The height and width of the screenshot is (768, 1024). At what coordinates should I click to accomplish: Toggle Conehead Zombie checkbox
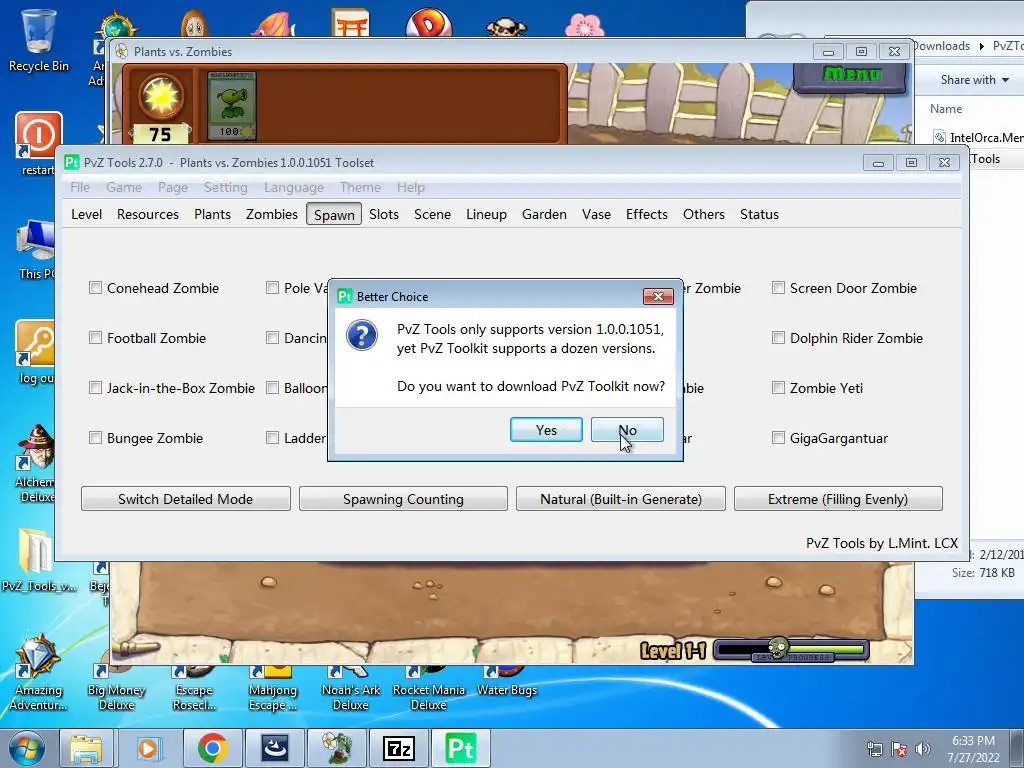point(95,287)
